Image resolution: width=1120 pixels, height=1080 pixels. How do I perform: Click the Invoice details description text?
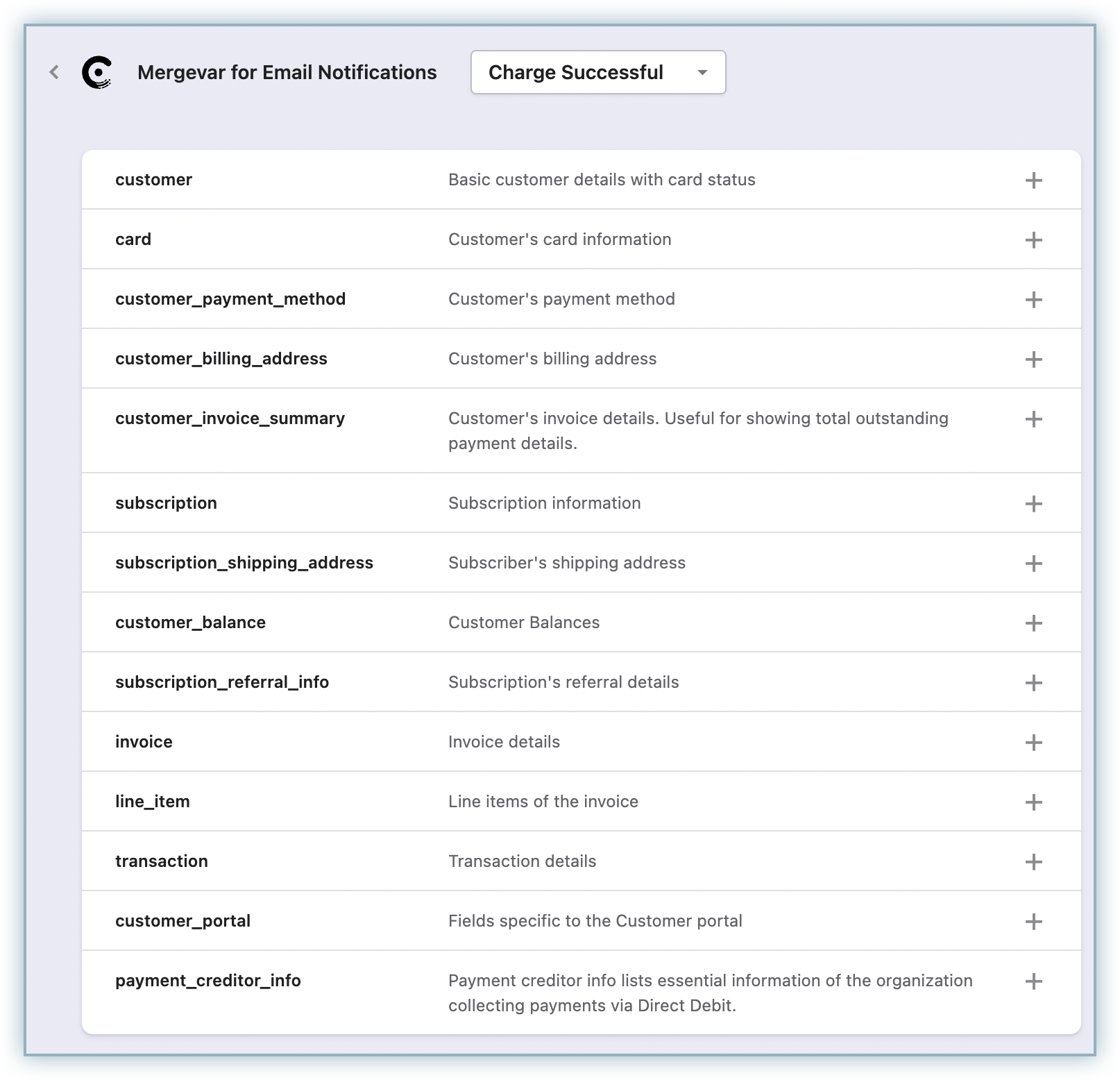tap(504, 742)
